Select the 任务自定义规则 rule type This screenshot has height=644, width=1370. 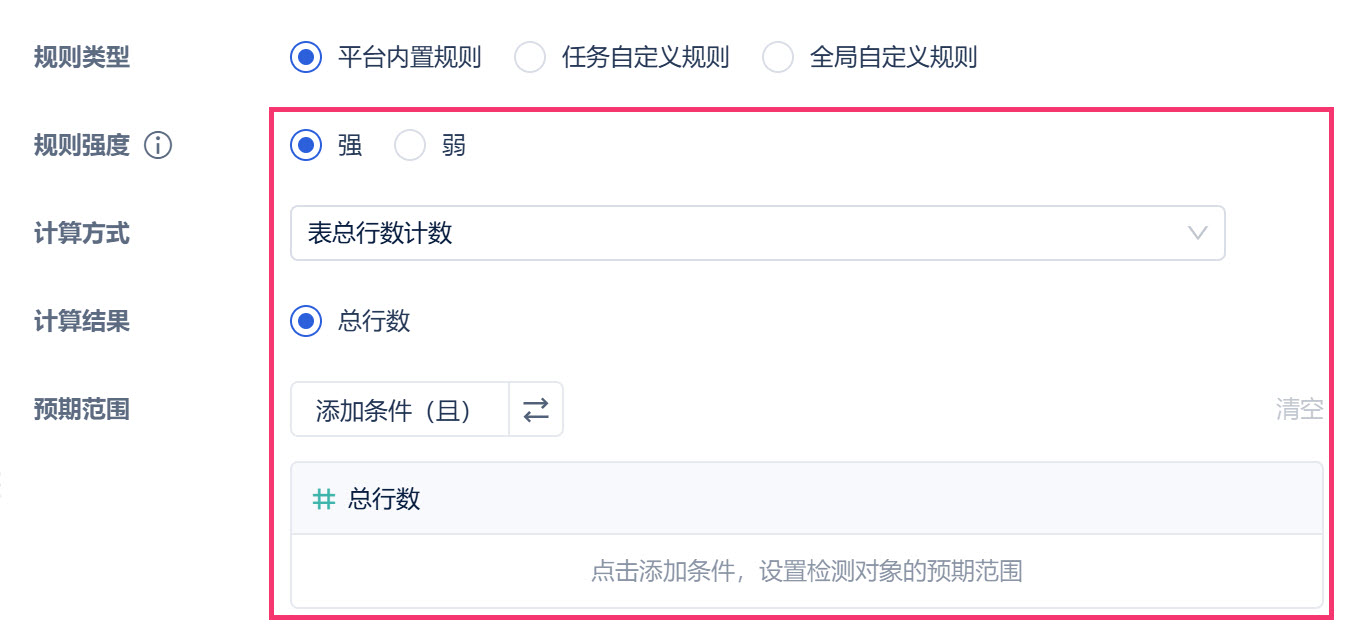(530, 58)
